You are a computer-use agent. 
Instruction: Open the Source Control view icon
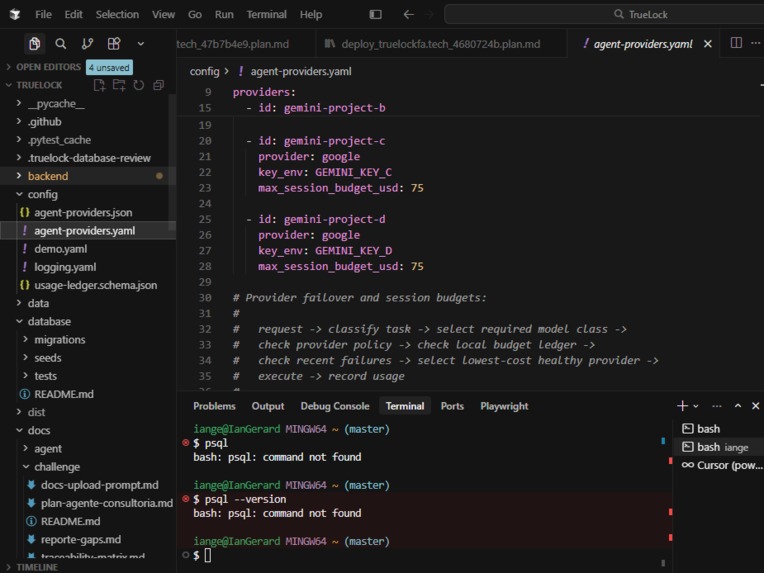click(87, 44)
